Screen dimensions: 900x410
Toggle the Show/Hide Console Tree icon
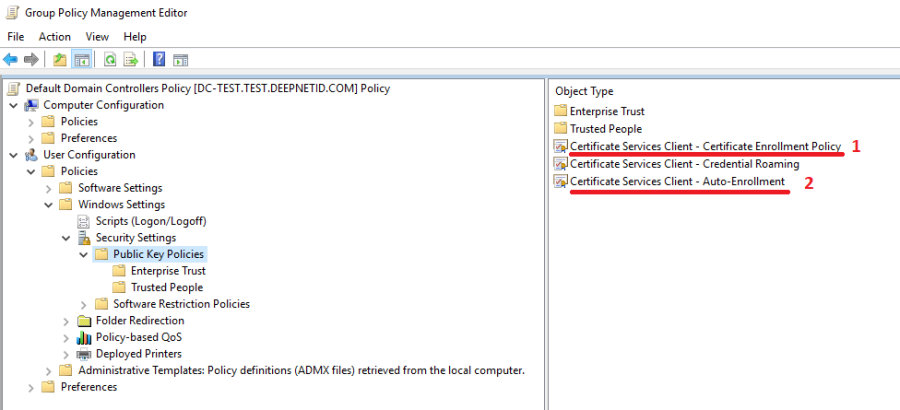pos(81,59)
